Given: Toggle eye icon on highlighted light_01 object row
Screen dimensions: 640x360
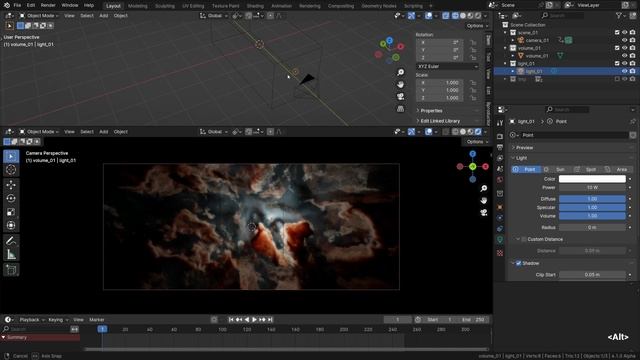Looking at the screenshot, I should [x=624, y=71].
